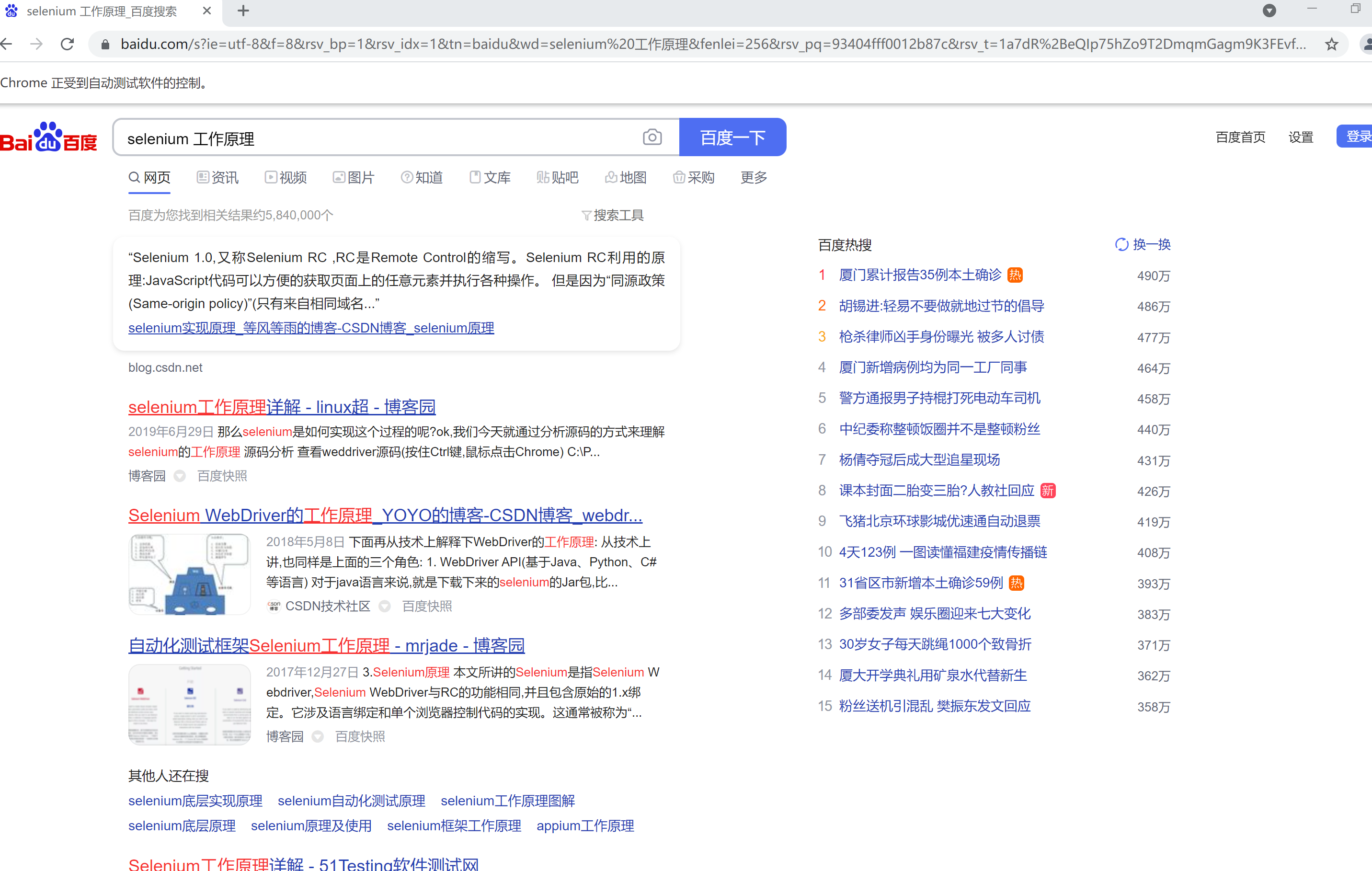Open dropdown arrow beside CSDN技术社区 source
This screenshot has width=1372, height=871.
(x=385, y=606)
